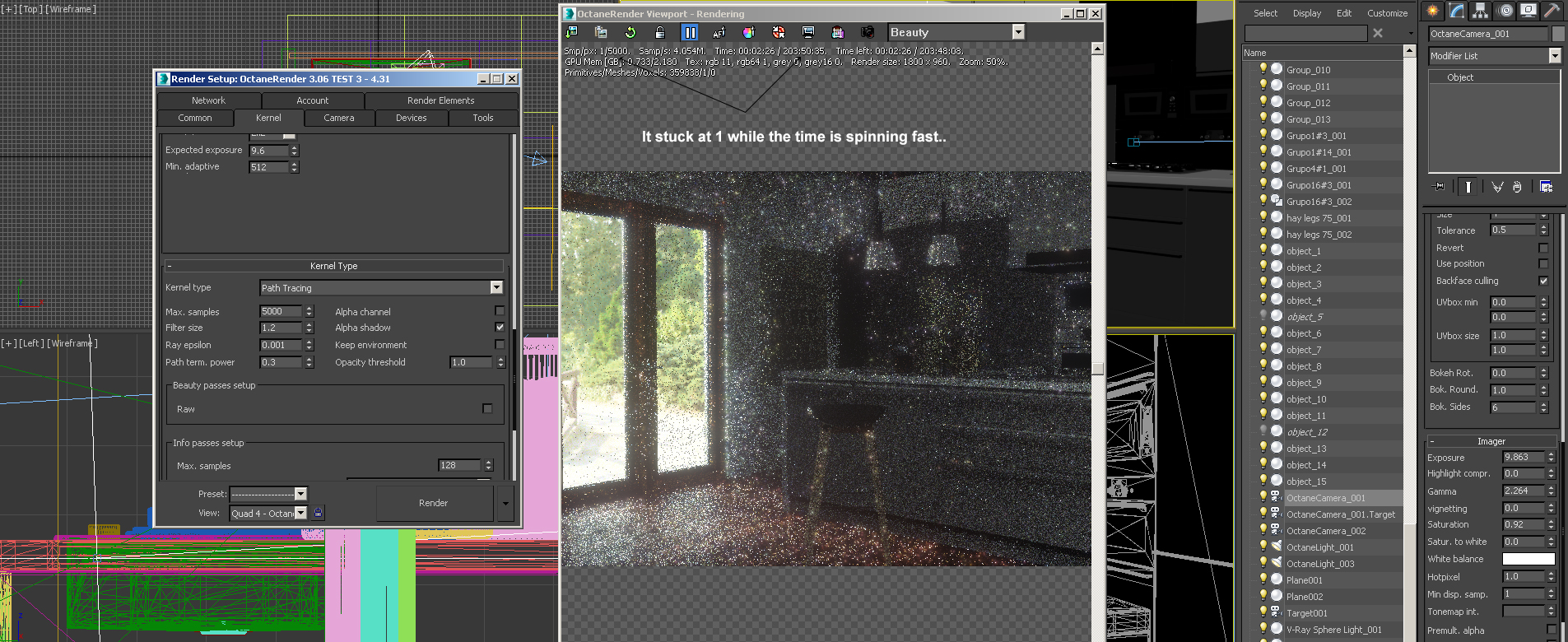Click the Name column header in scene explorer
This screenshot has width=1568, height=642.
tap(1323, 53)
